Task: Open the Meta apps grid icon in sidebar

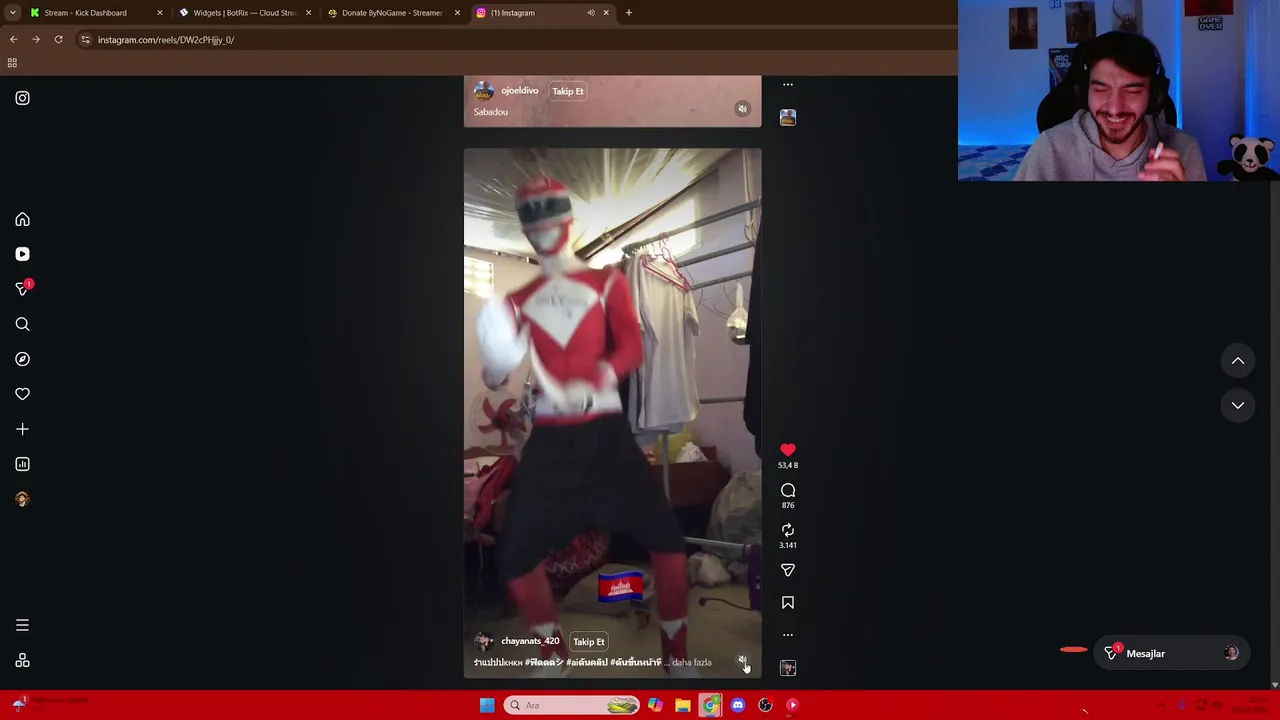Action: point(22,661)
